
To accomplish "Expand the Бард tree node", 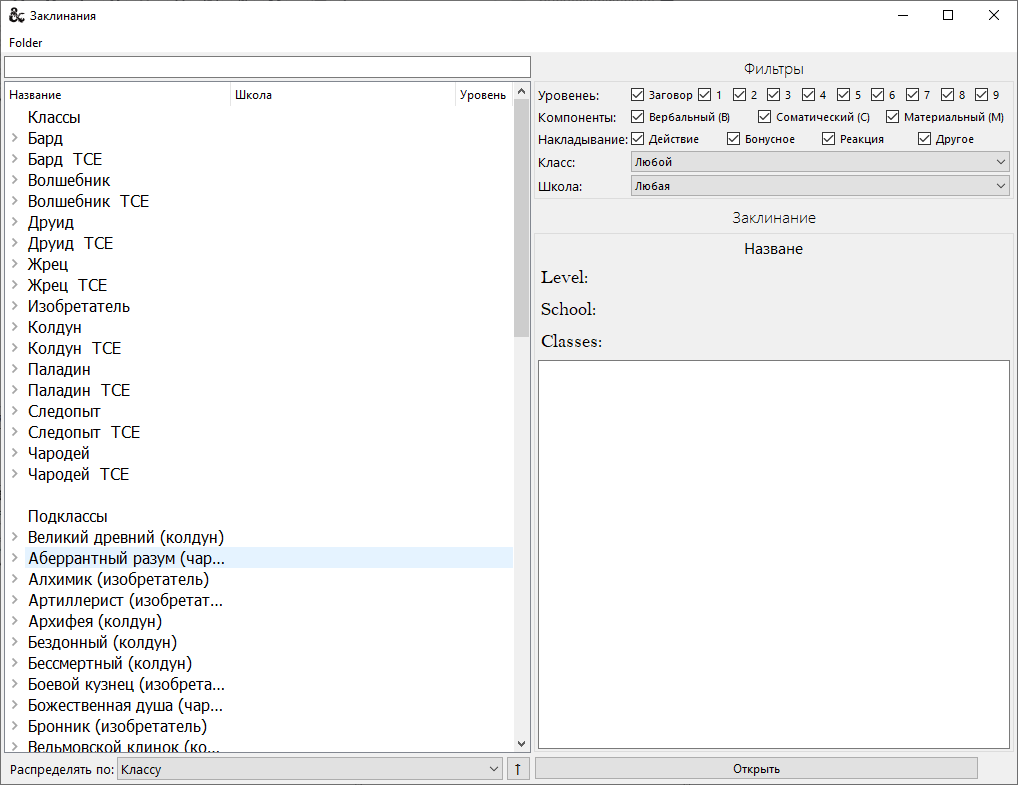I will click(15, 138).
